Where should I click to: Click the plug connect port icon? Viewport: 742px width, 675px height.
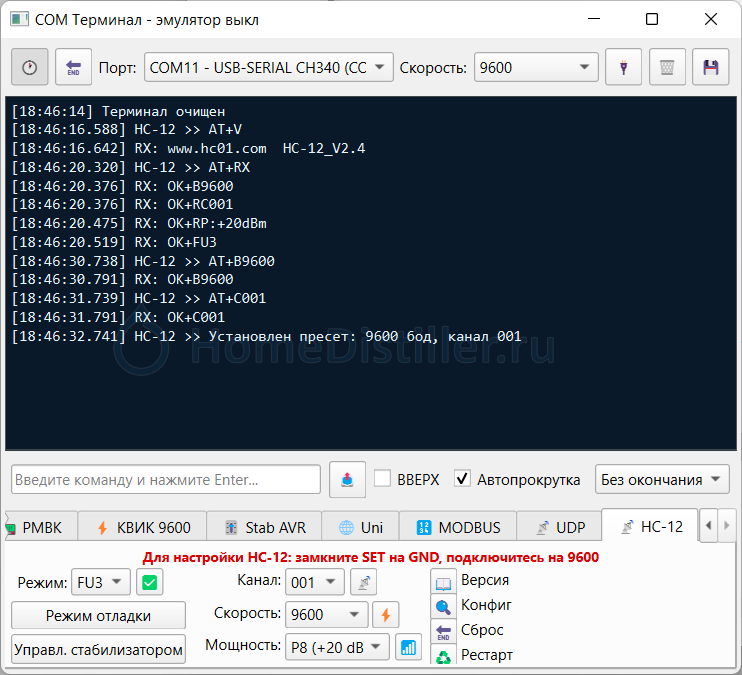point(623,68)
